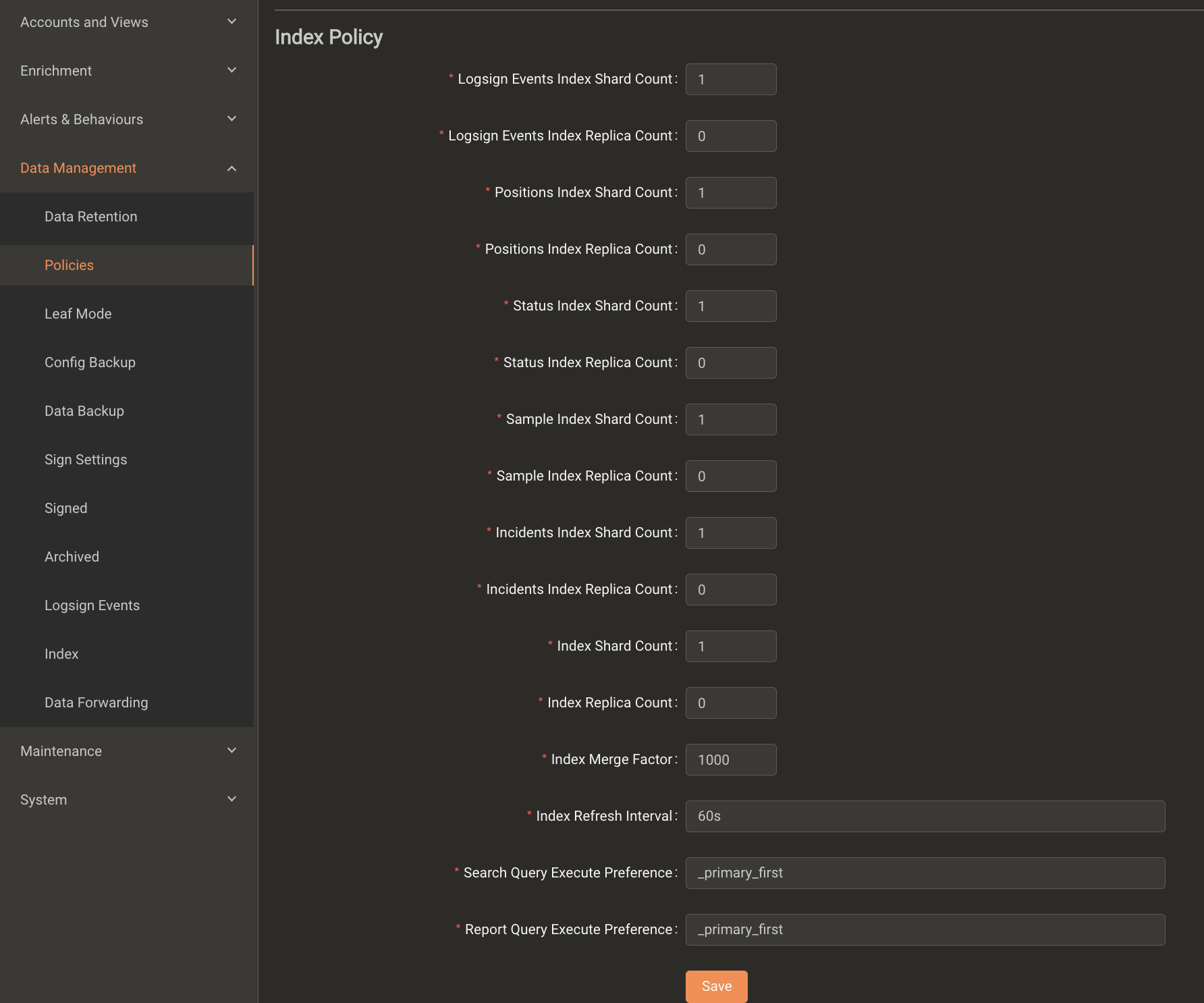Select Report Query Execute Preference label
The width and height of the screenshot is (1204, 1003).
tap(568, 929)
